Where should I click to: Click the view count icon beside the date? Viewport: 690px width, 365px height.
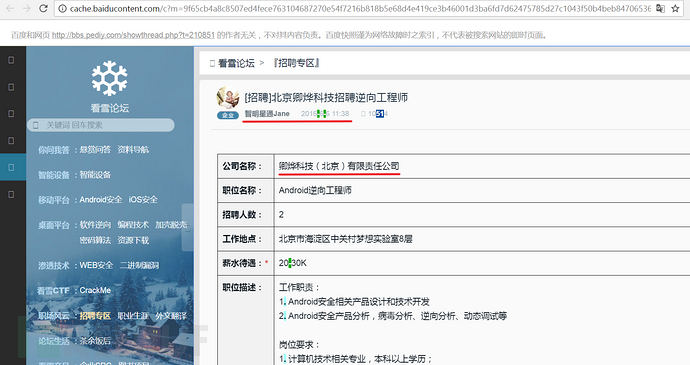(363, 114)
